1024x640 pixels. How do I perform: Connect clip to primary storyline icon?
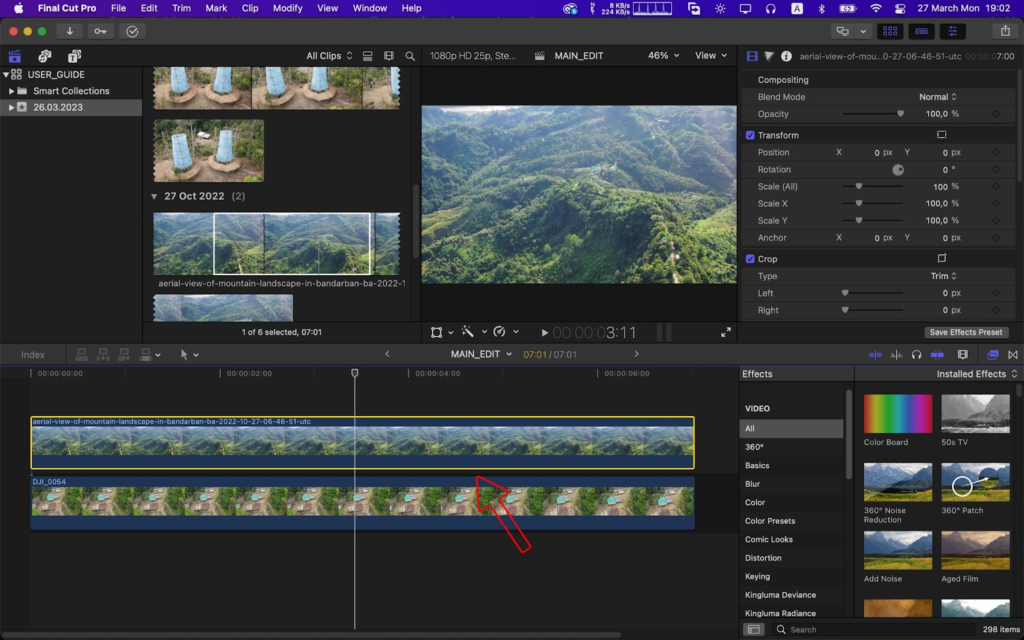[x=82, y=355]
